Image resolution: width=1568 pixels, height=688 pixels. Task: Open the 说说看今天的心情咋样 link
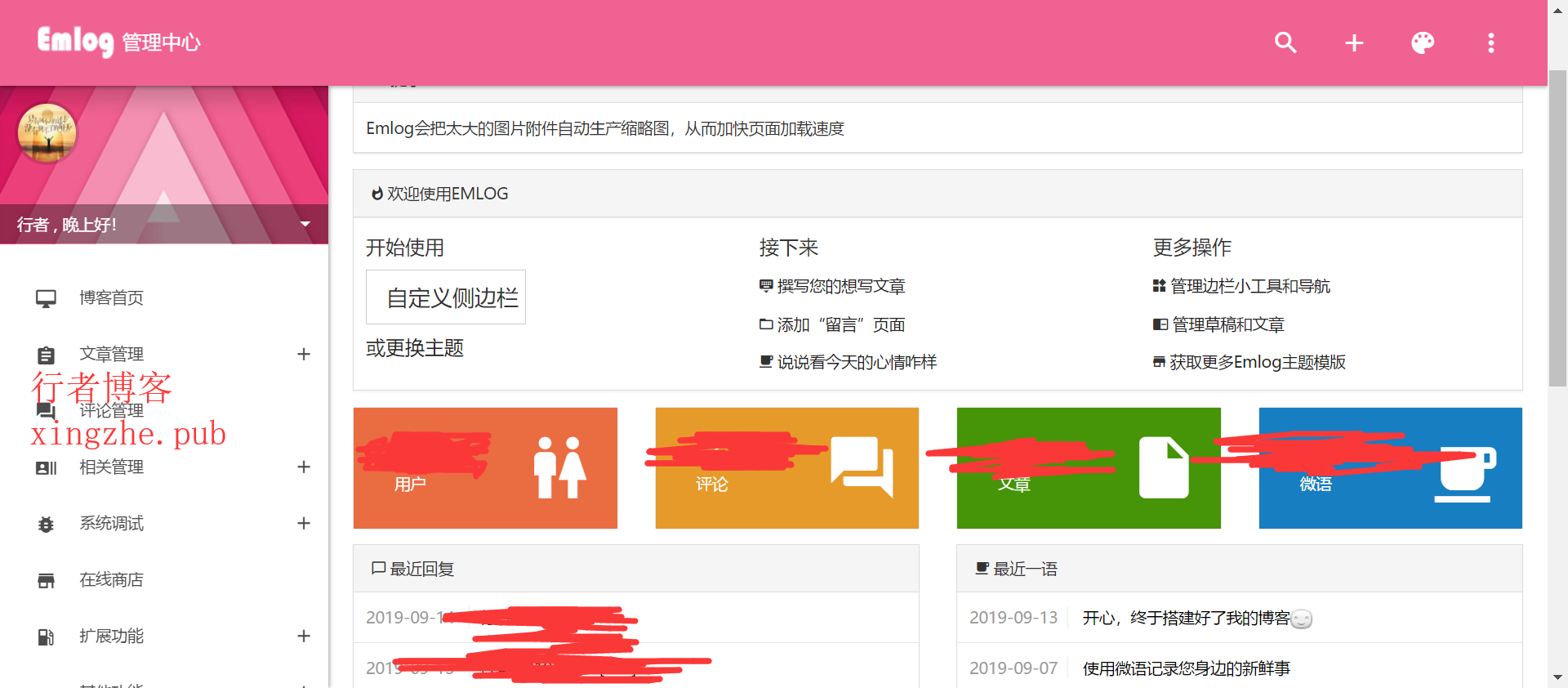pos(857,362)
